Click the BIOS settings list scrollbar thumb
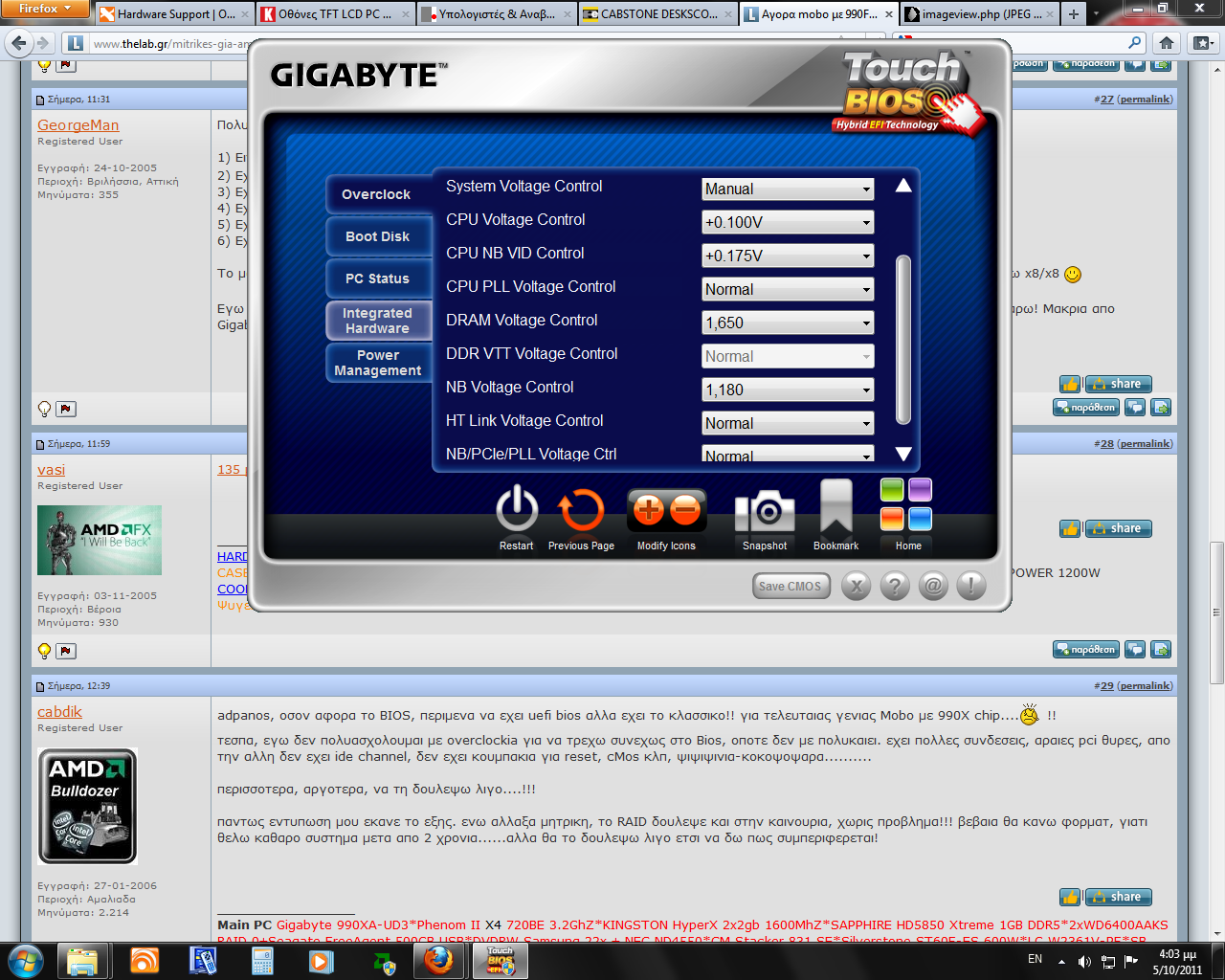 [902, 339]
